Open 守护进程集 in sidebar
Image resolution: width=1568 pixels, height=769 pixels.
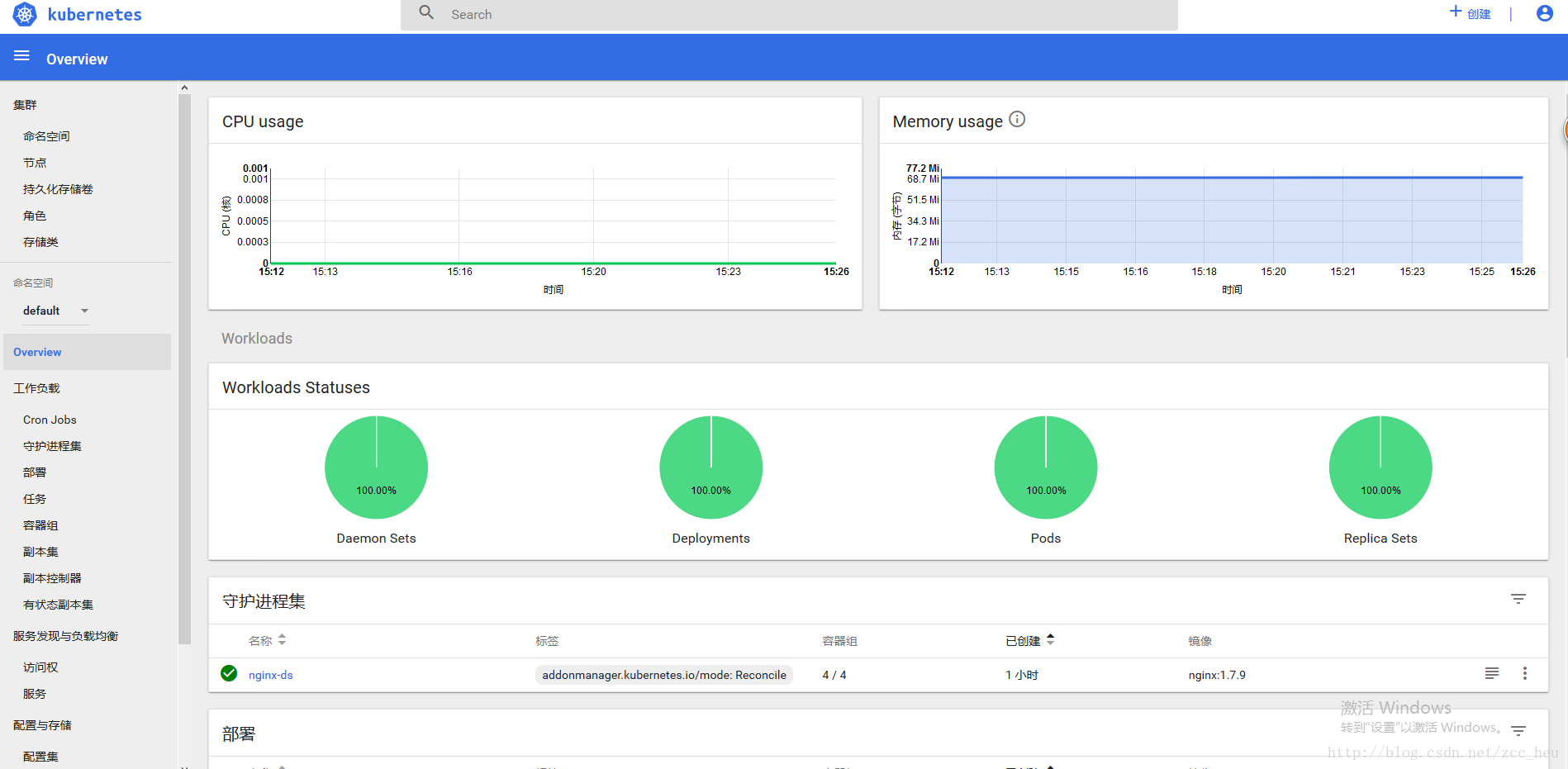click(52, 446)
